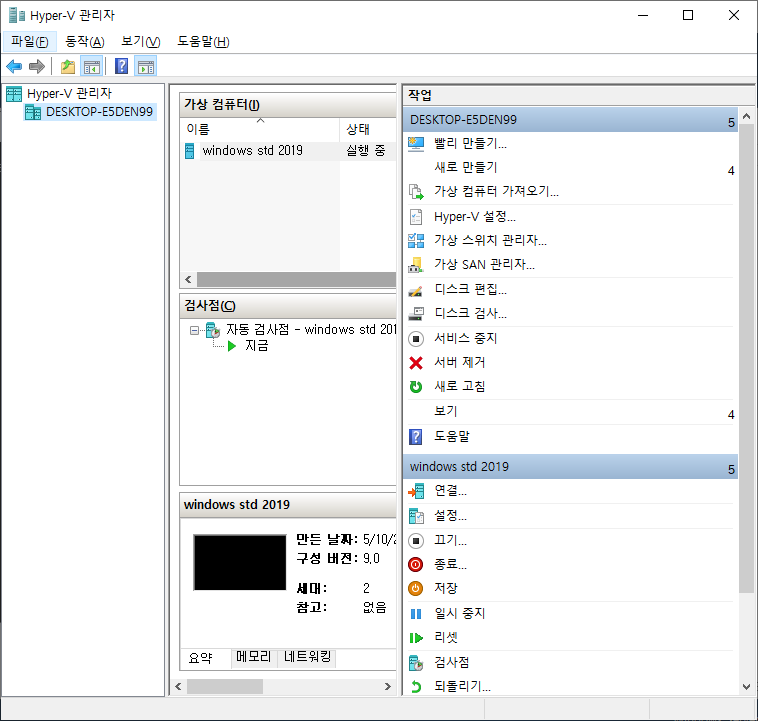Expand the 보기 submenu arrow in actions
758x721 pixels.
[x=731, y=414]
